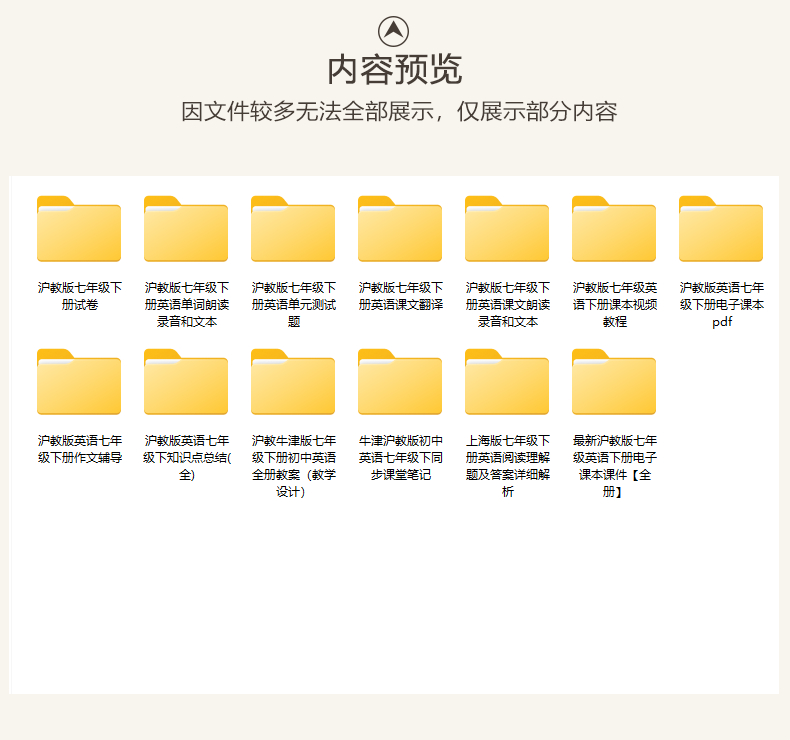The width and height of the screenshot is (790, 740).
Task: Click the label 牛津沪教版初中英语七年级下同步课堂笔记
Action: coord(401,458)
